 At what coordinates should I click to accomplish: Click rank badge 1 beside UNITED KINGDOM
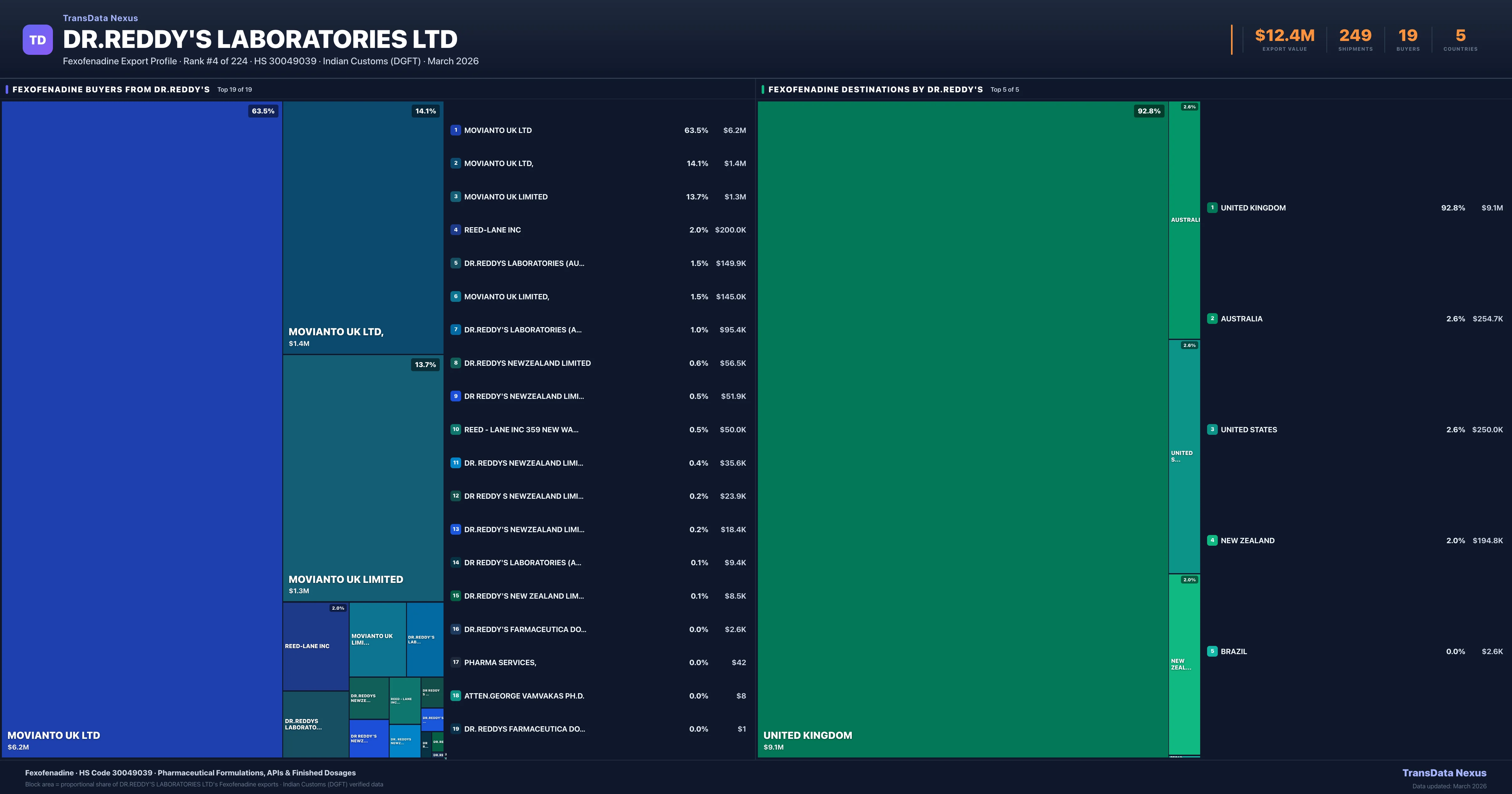pos(1212,207)
